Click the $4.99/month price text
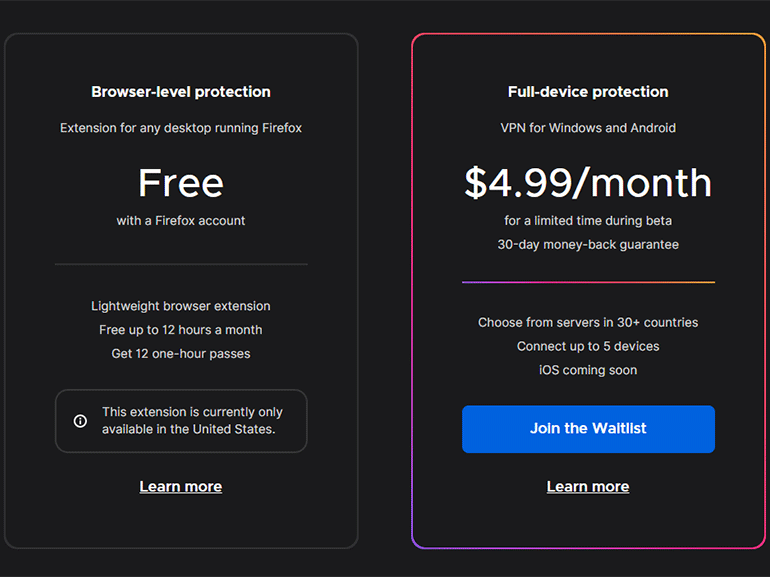The width and height of the screenshot is (770, 577). click(588, 183)
